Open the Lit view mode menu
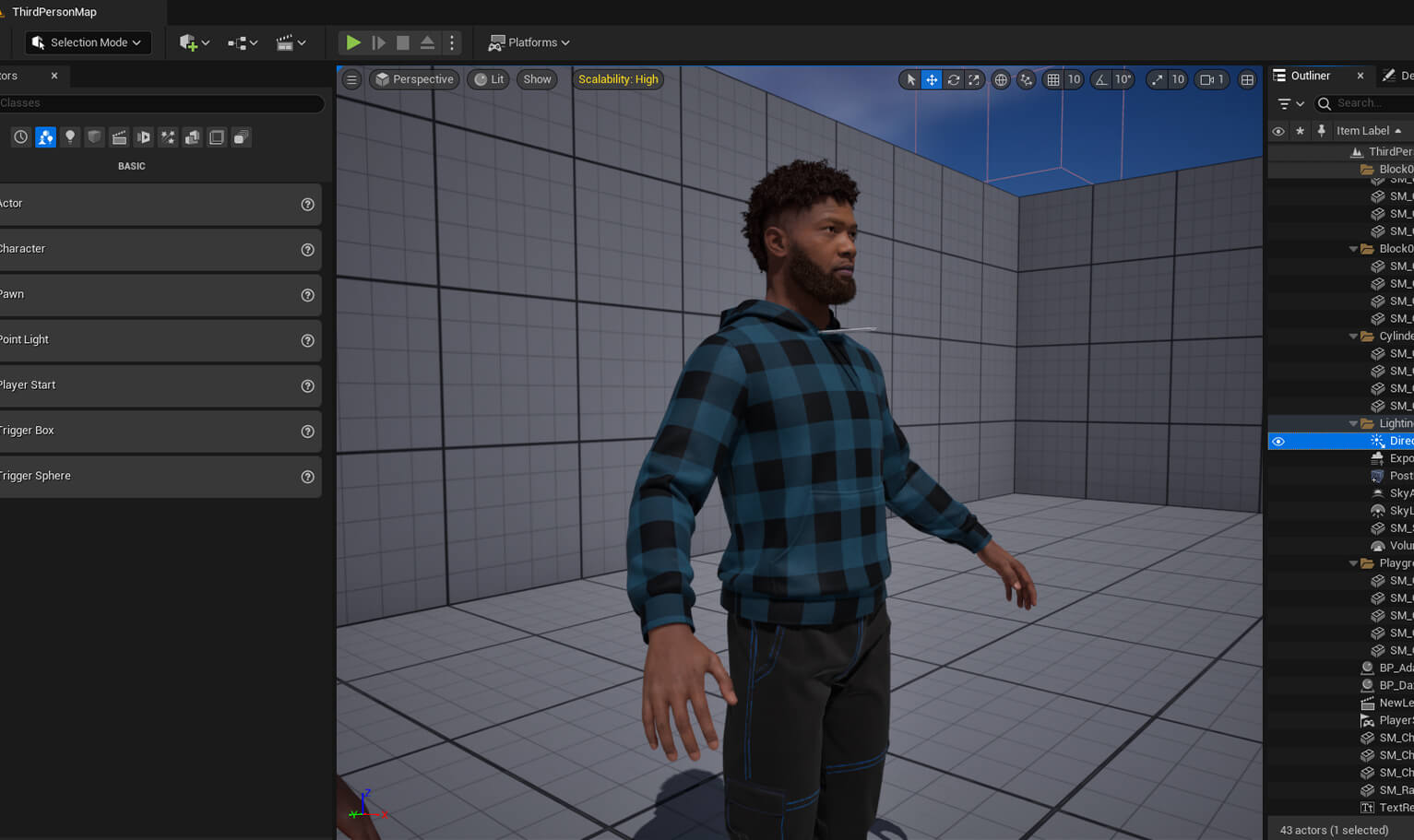Viewport: 1414px width, 840px height. point(489,79)
